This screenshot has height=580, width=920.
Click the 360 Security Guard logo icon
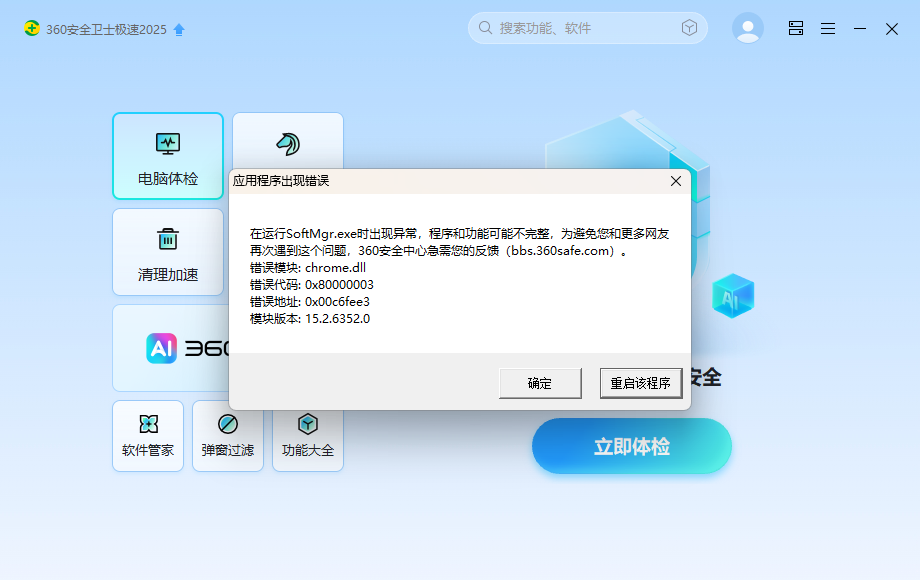pos(32,28)
